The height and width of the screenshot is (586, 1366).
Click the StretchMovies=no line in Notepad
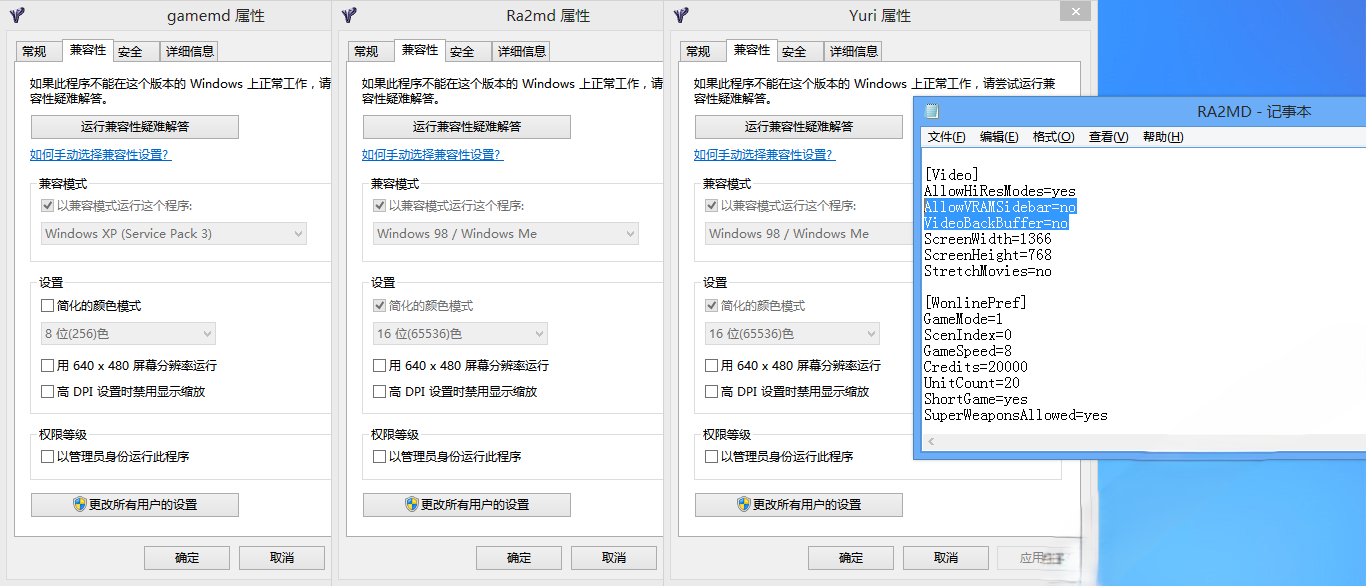[x=987, y=271]
